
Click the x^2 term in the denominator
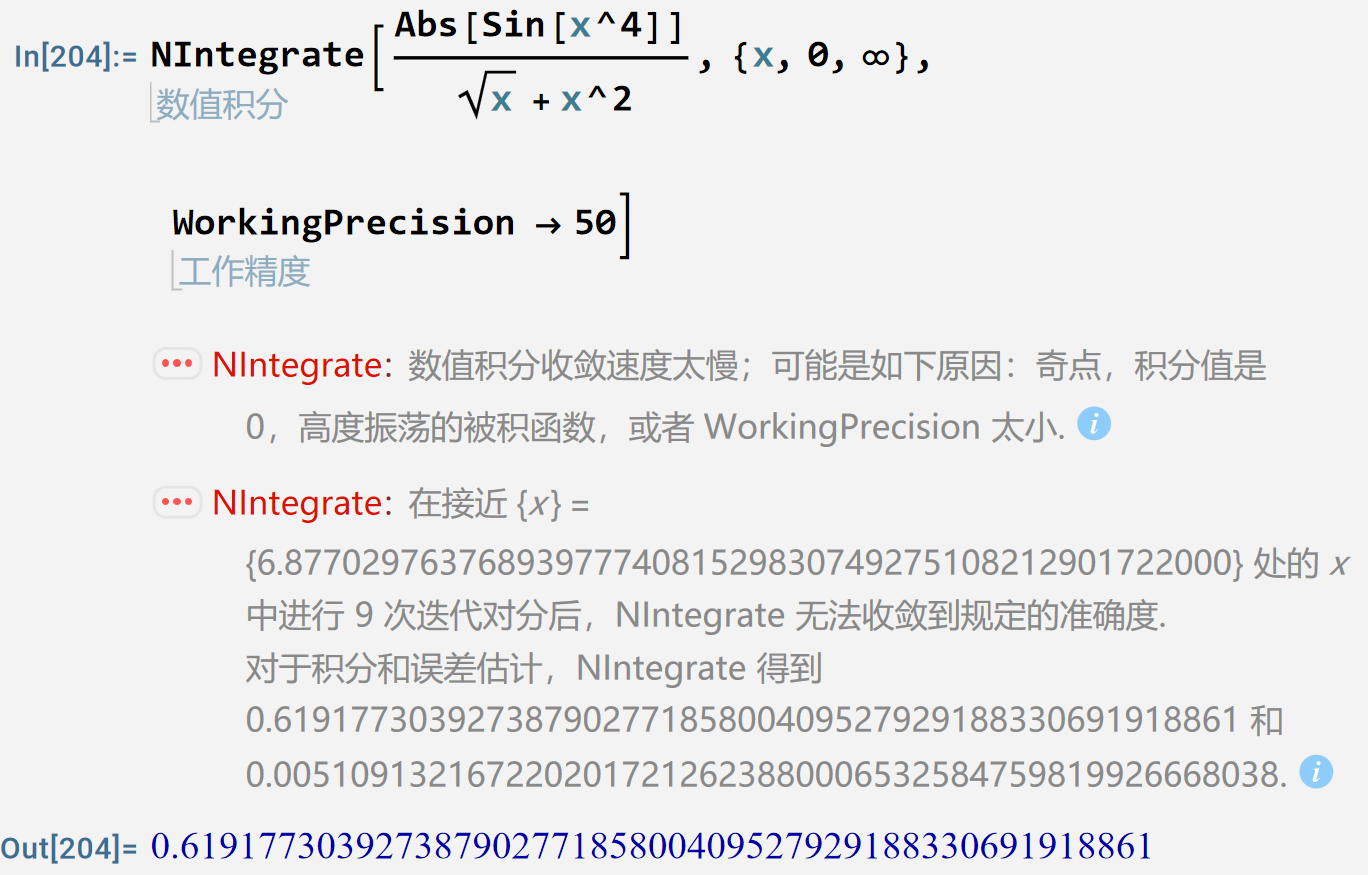[596, 99]
